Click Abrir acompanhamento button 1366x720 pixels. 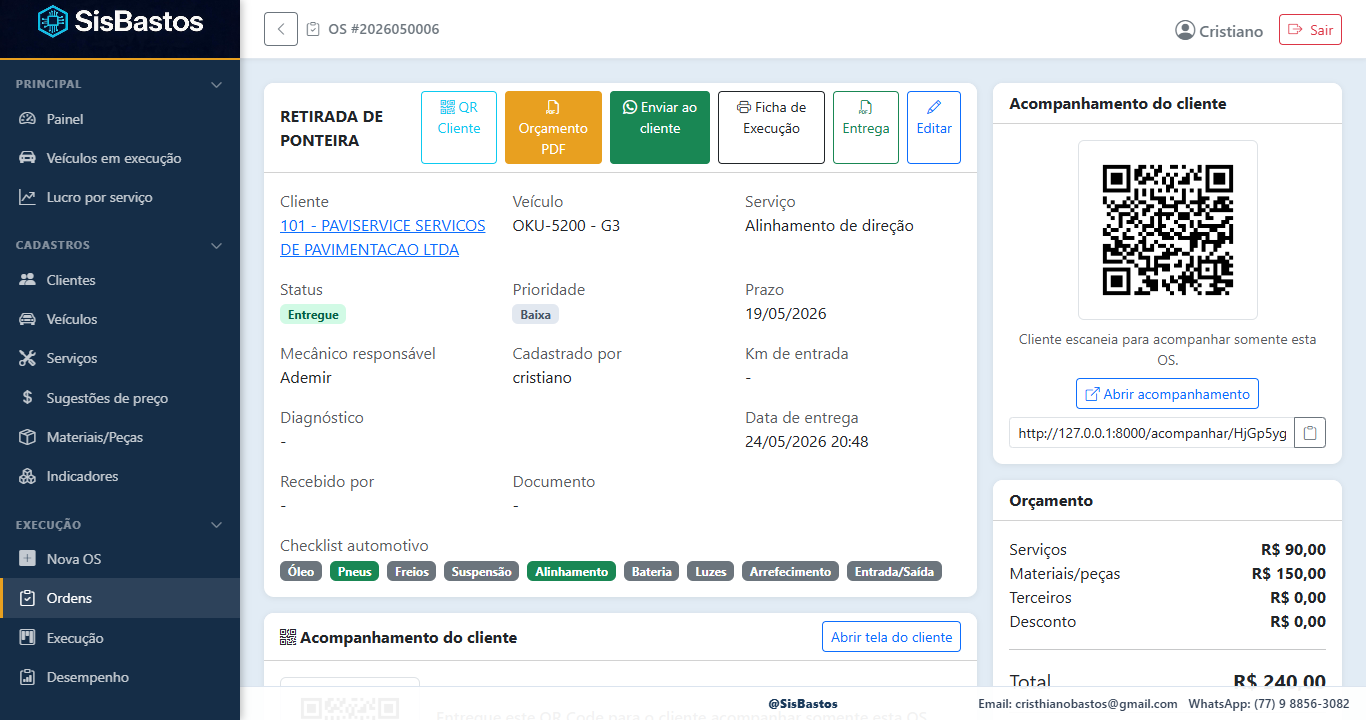[x=1167, y=394]
